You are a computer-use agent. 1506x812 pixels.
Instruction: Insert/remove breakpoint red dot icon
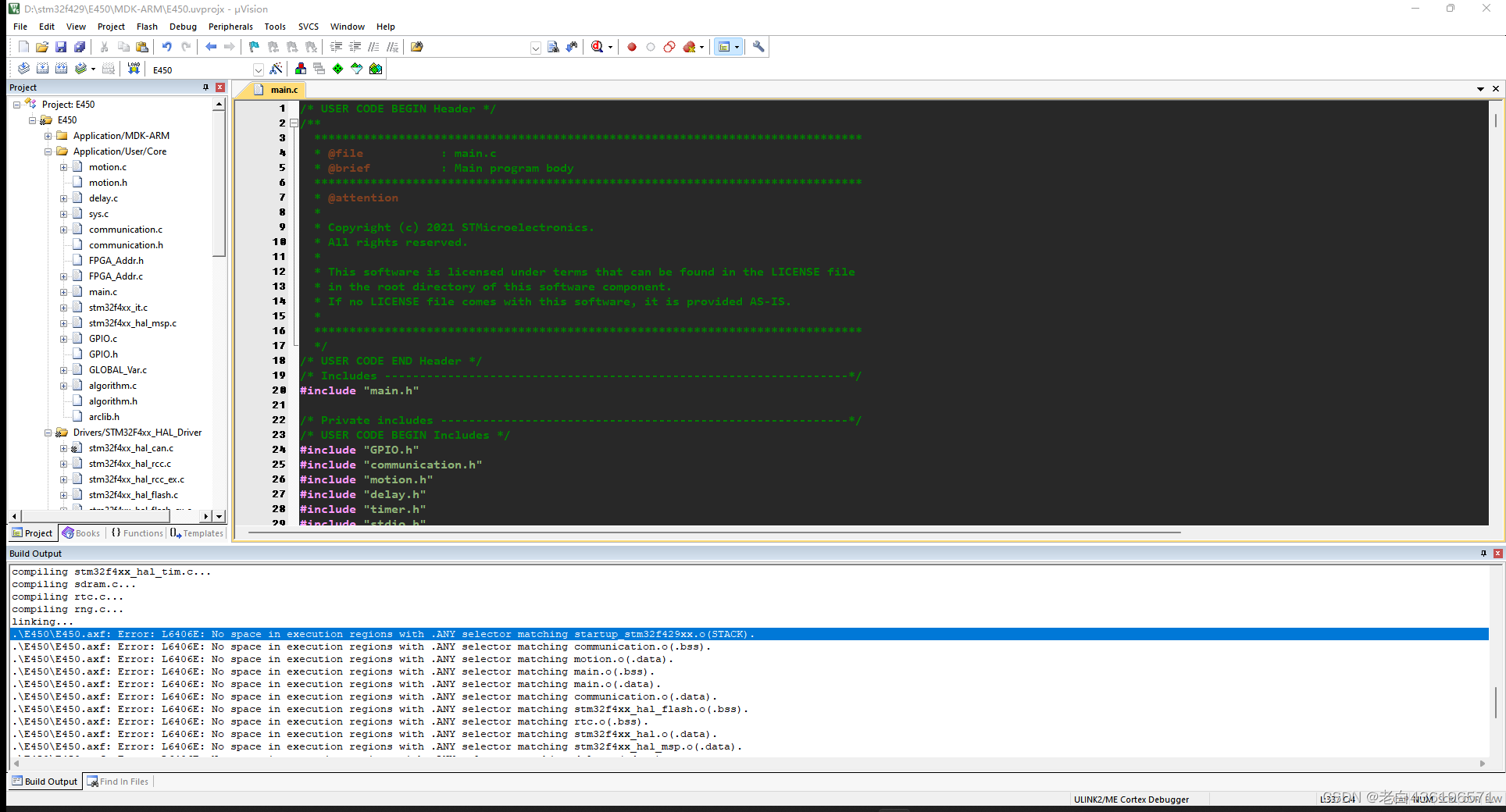[632, 47]
